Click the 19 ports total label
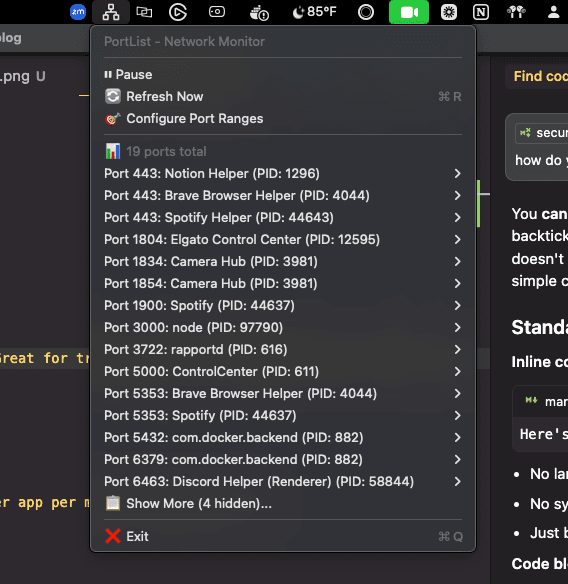 point(166,152)
